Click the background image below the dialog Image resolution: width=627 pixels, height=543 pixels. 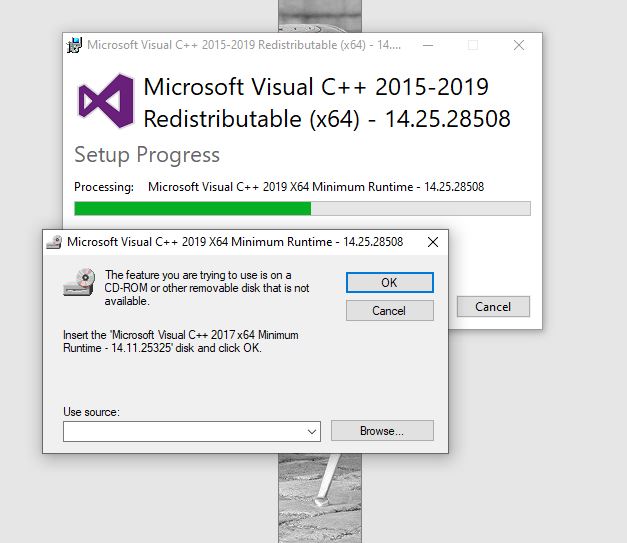[320, 498]
